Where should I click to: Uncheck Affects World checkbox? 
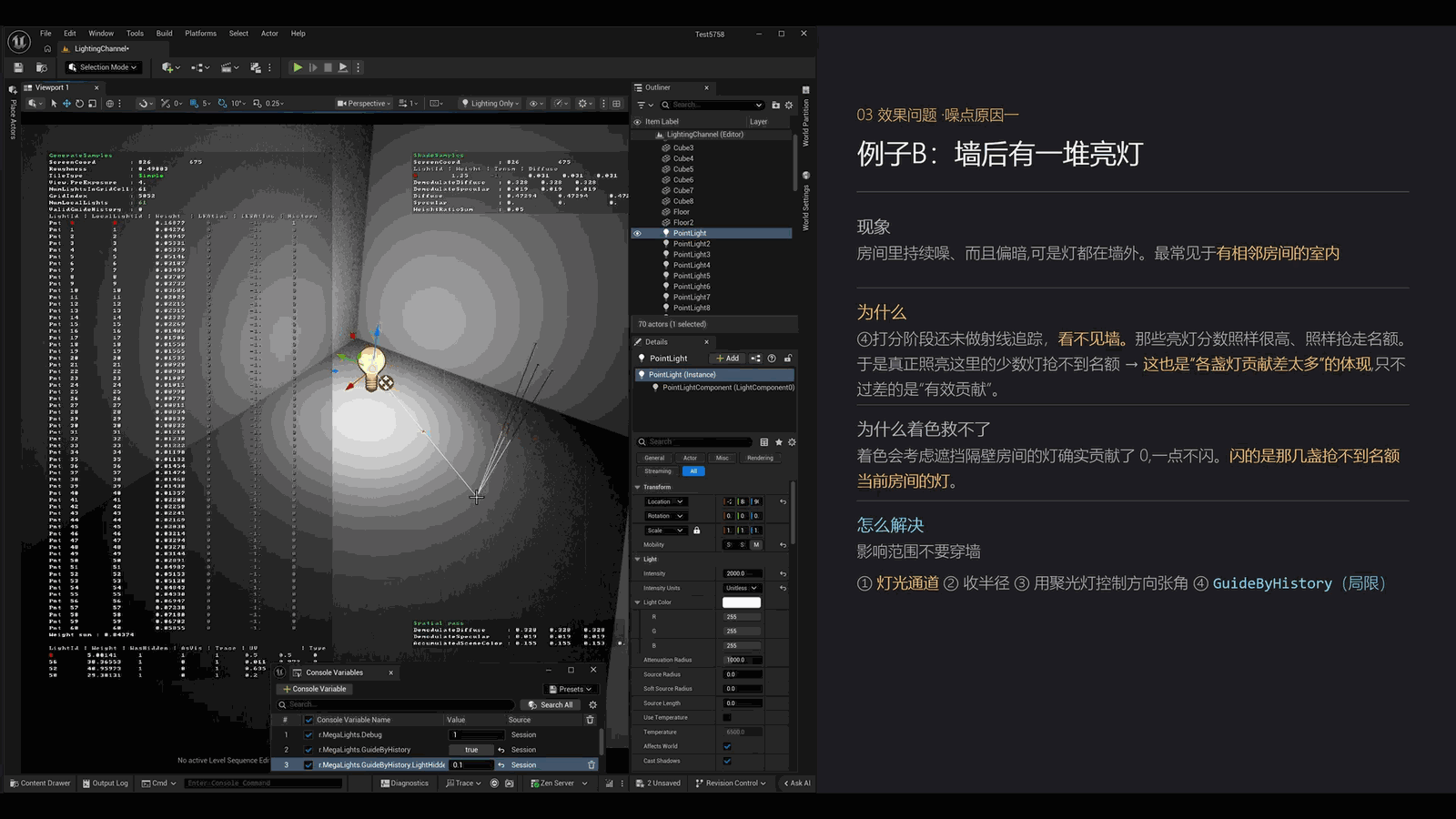(x=727, y=746)
